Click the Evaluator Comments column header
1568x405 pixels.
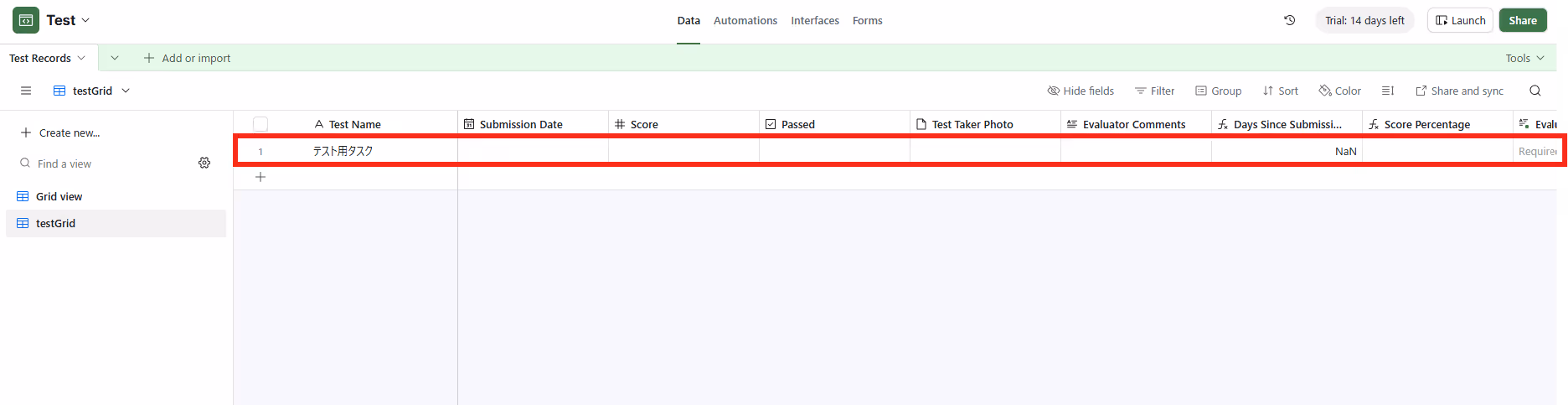pos(1136,124)
